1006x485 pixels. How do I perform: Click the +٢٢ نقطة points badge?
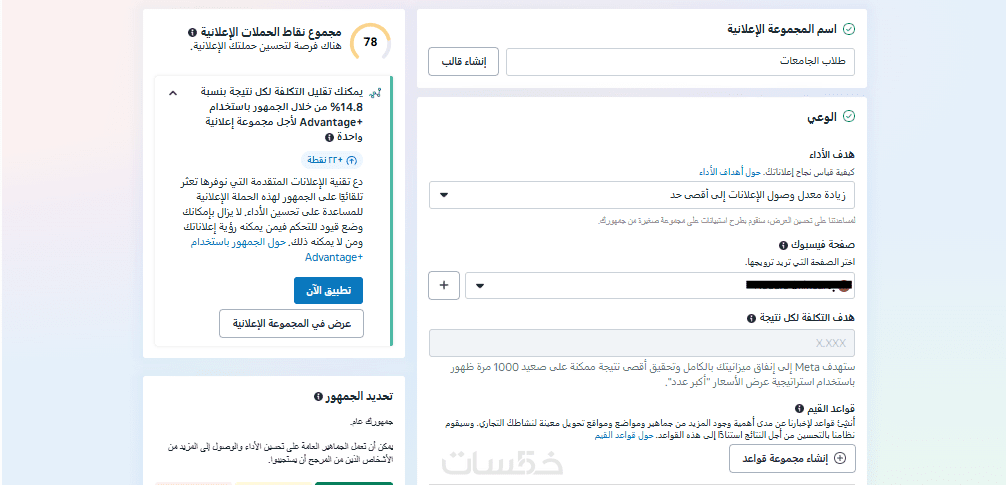332,160
